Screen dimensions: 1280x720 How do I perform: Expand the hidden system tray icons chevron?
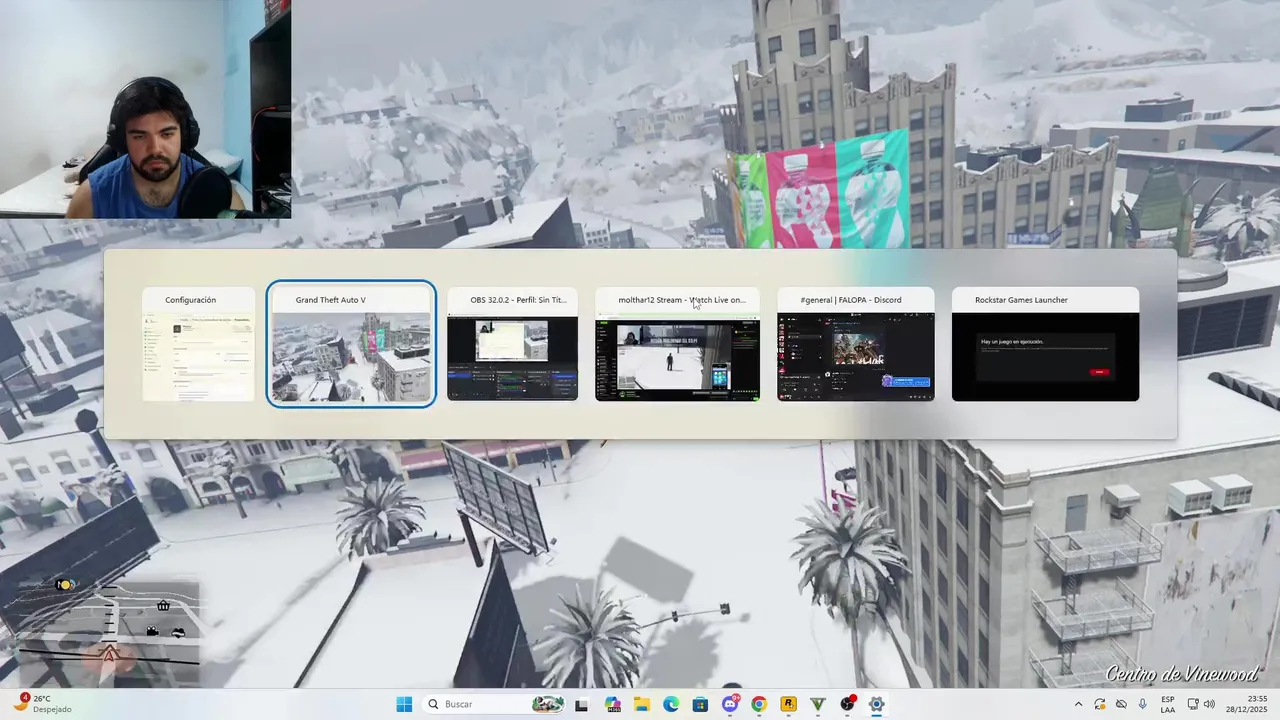click(1078, 704)
